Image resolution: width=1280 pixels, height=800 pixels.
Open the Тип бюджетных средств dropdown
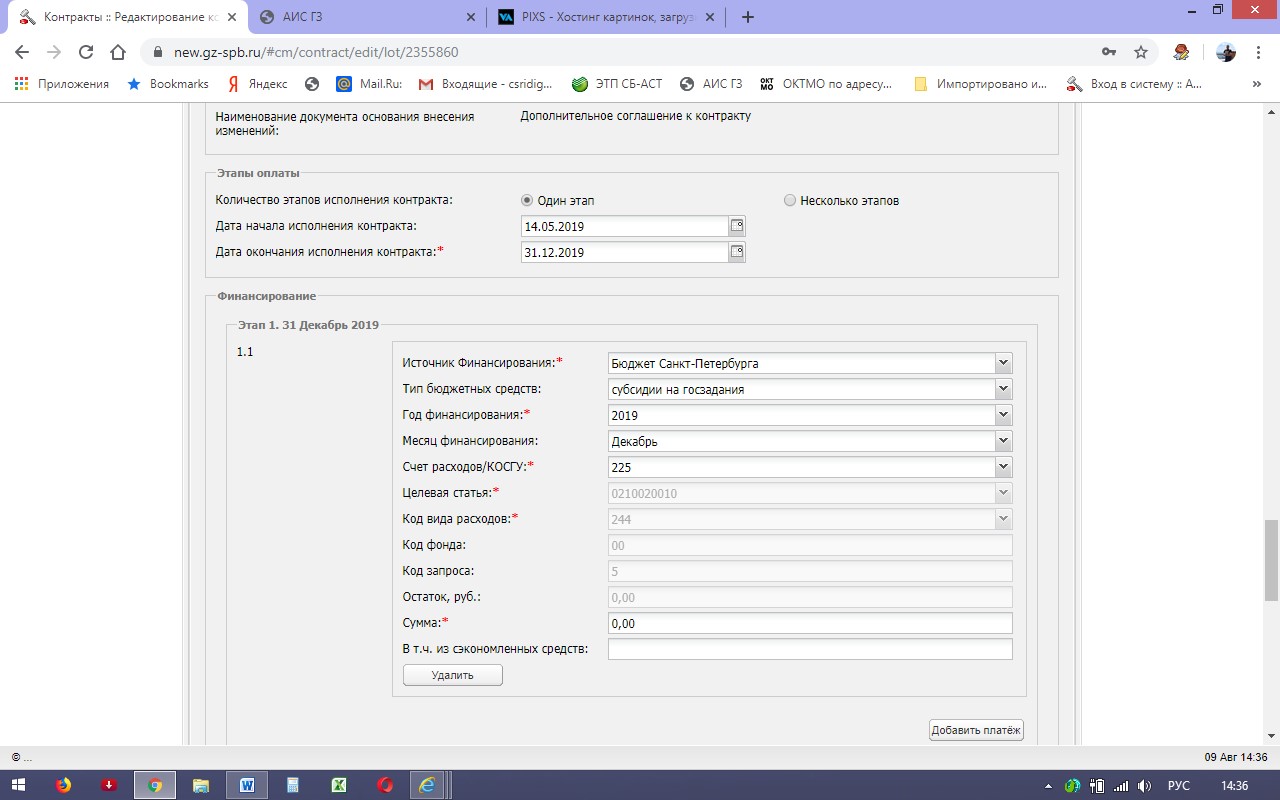coord(1003,389)
